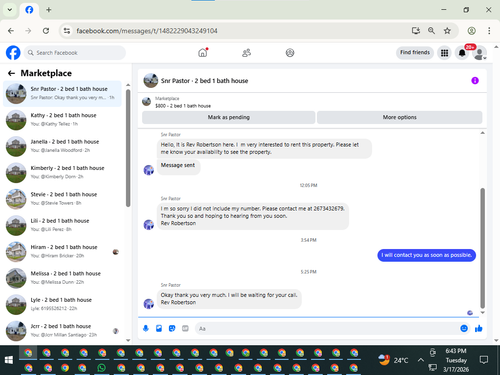Image resolution: width=500 pixels, height=375 pixels.
Task: Reload the page with refresh icon
Action: click(46, 31)
